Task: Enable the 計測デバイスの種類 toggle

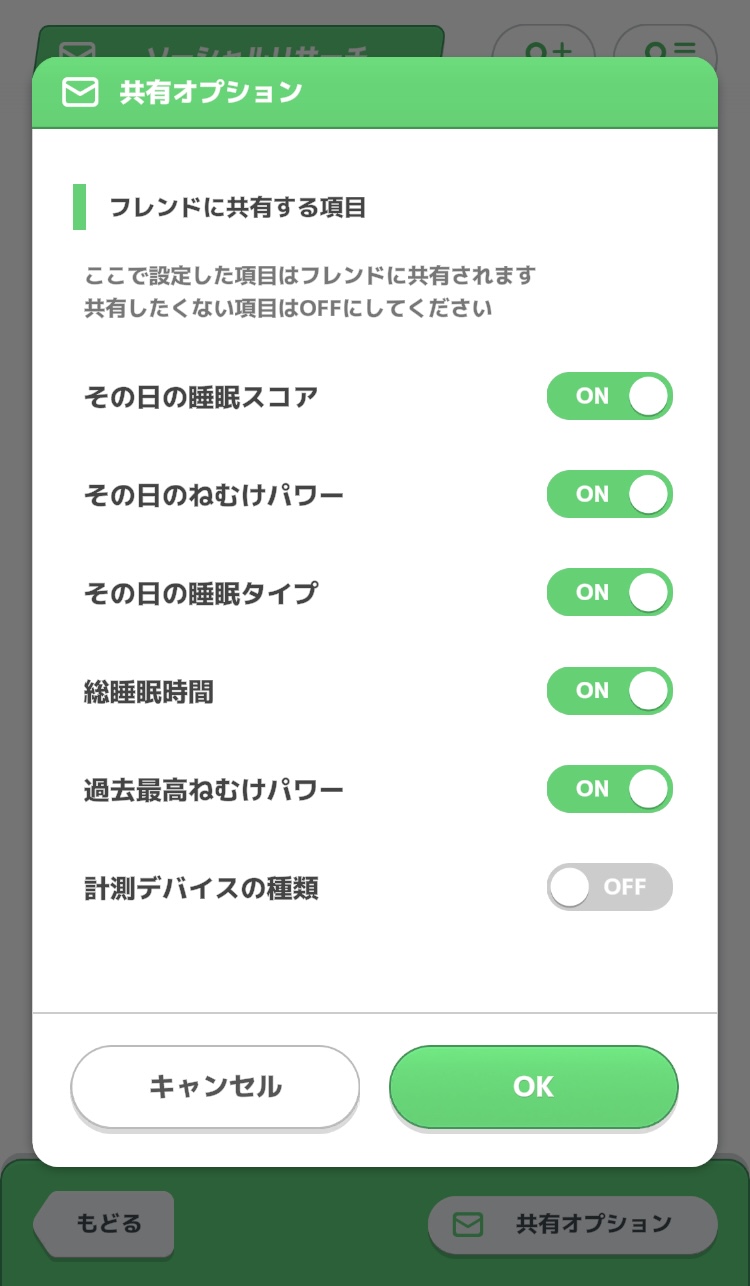Action: (x=609, y=886)
